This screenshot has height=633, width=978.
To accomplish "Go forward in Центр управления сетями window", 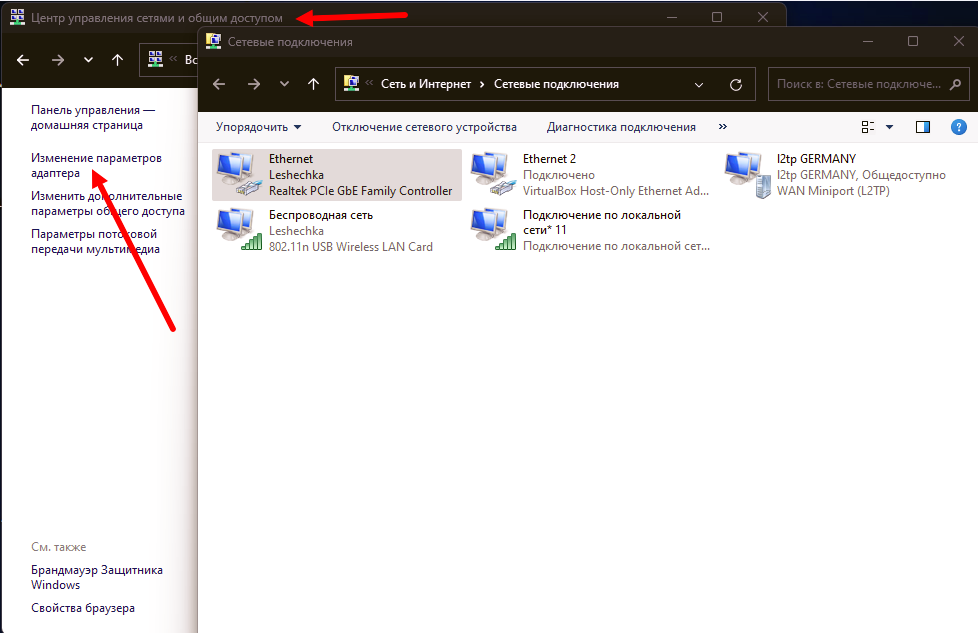I will [58, 60].
